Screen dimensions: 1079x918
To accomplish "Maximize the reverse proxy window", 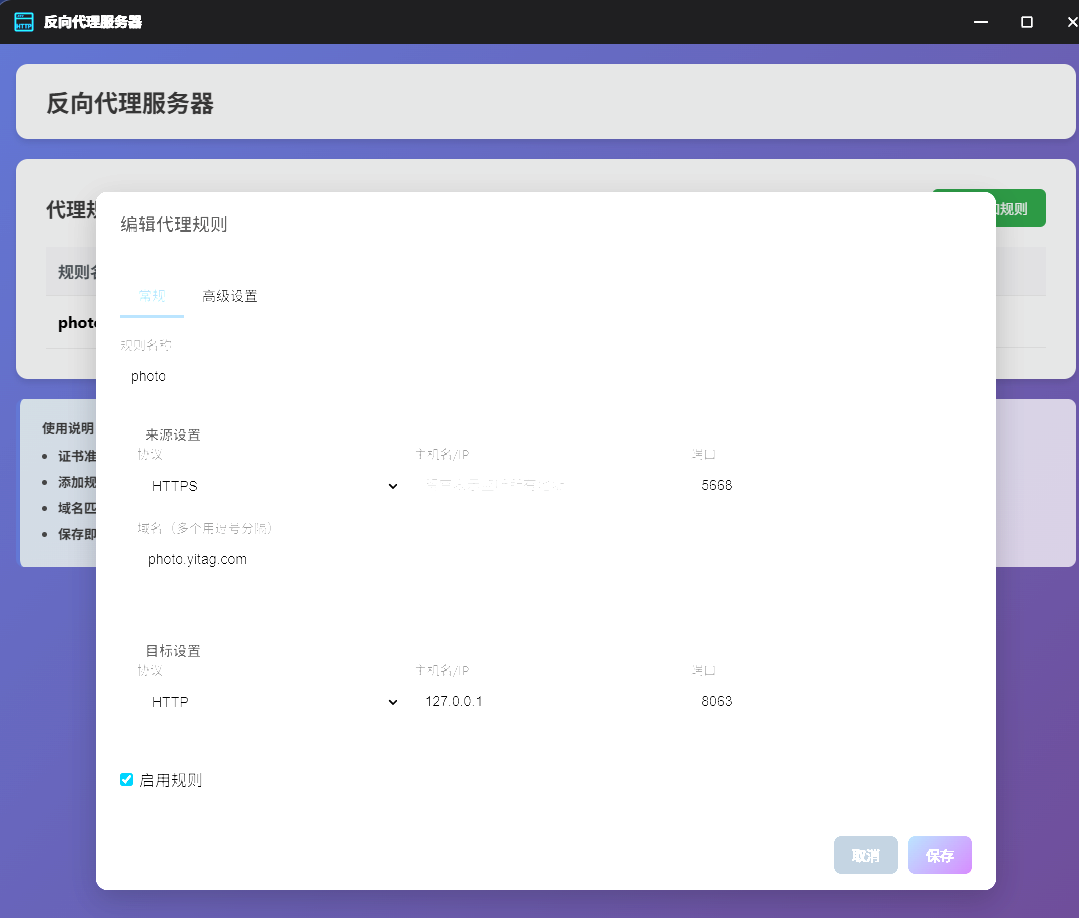I will [x=1027, y=22].
